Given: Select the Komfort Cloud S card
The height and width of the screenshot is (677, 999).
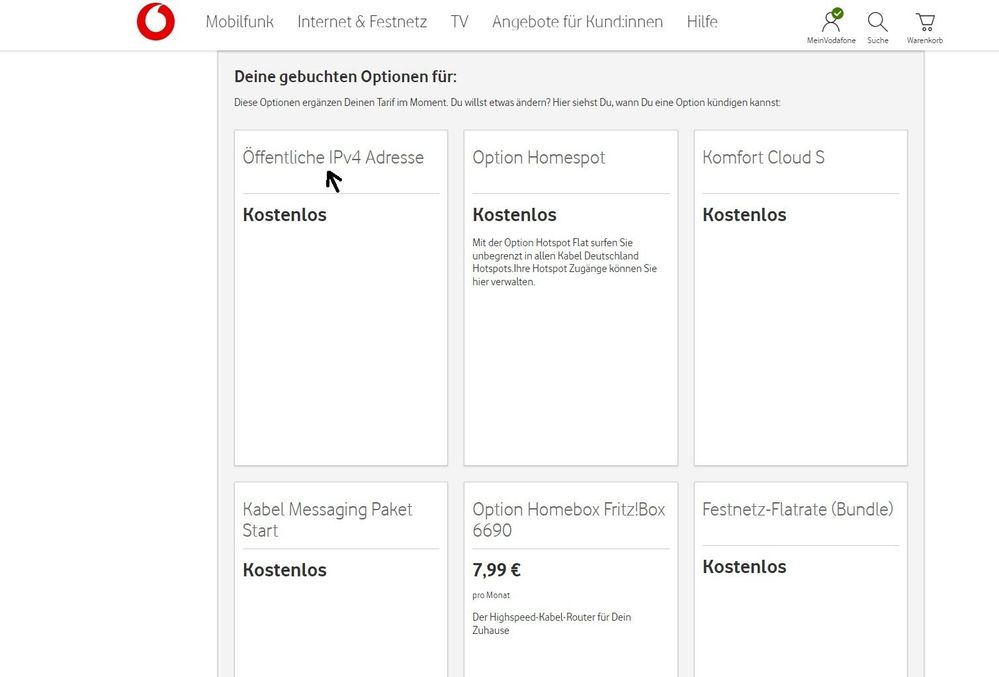Looking at the screenshot, I should pyautogui.click(x=800, y=295).
